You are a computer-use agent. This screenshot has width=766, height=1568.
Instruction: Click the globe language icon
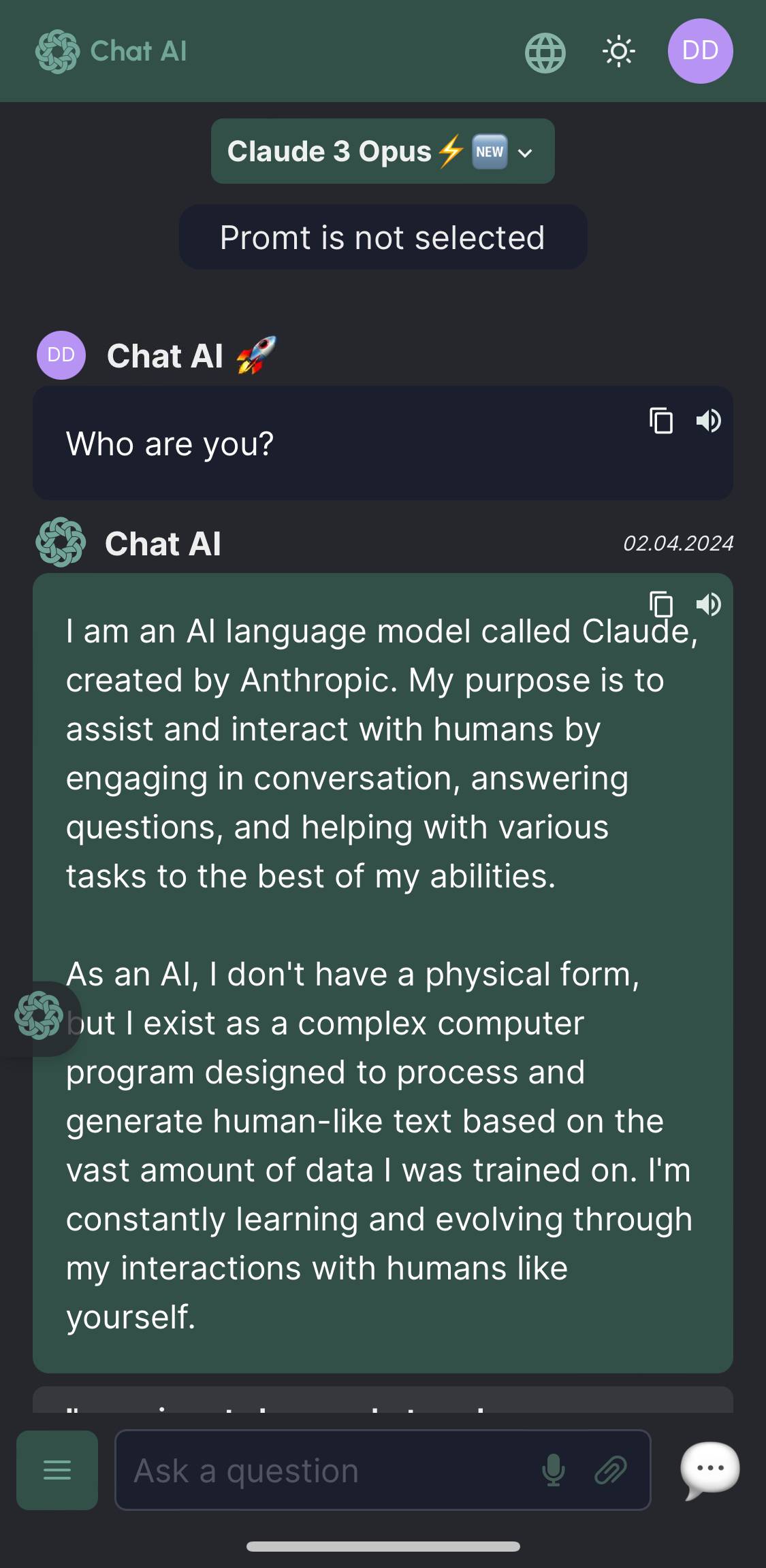pos(545,52)
